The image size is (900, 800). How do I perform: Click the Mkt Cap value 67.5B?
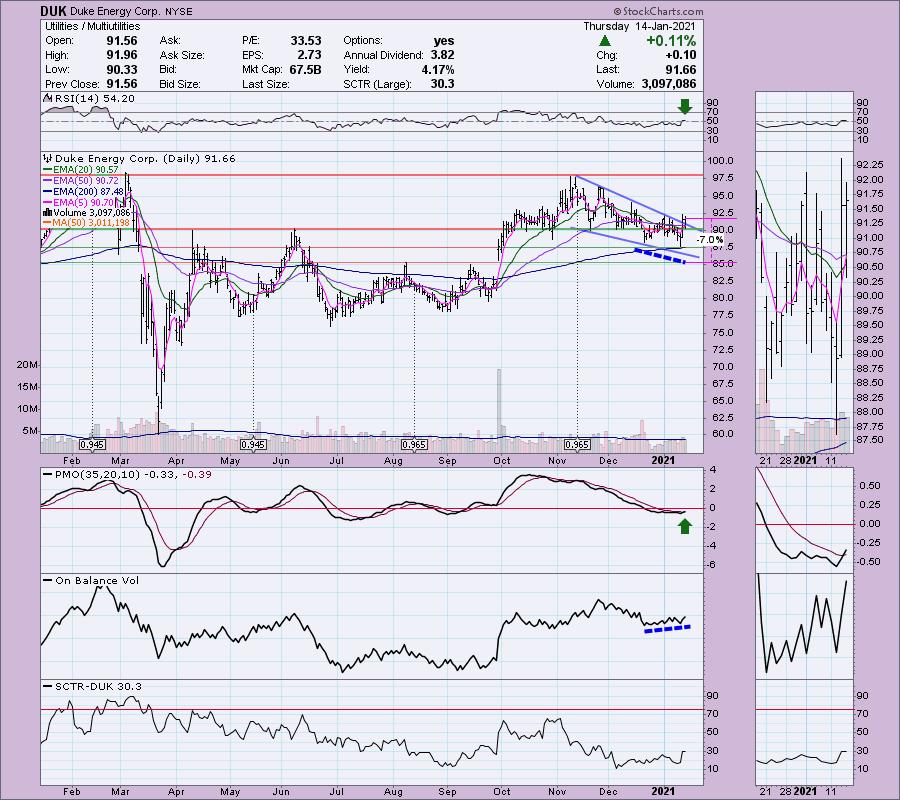pyautogui.click(x=305, y=69)
